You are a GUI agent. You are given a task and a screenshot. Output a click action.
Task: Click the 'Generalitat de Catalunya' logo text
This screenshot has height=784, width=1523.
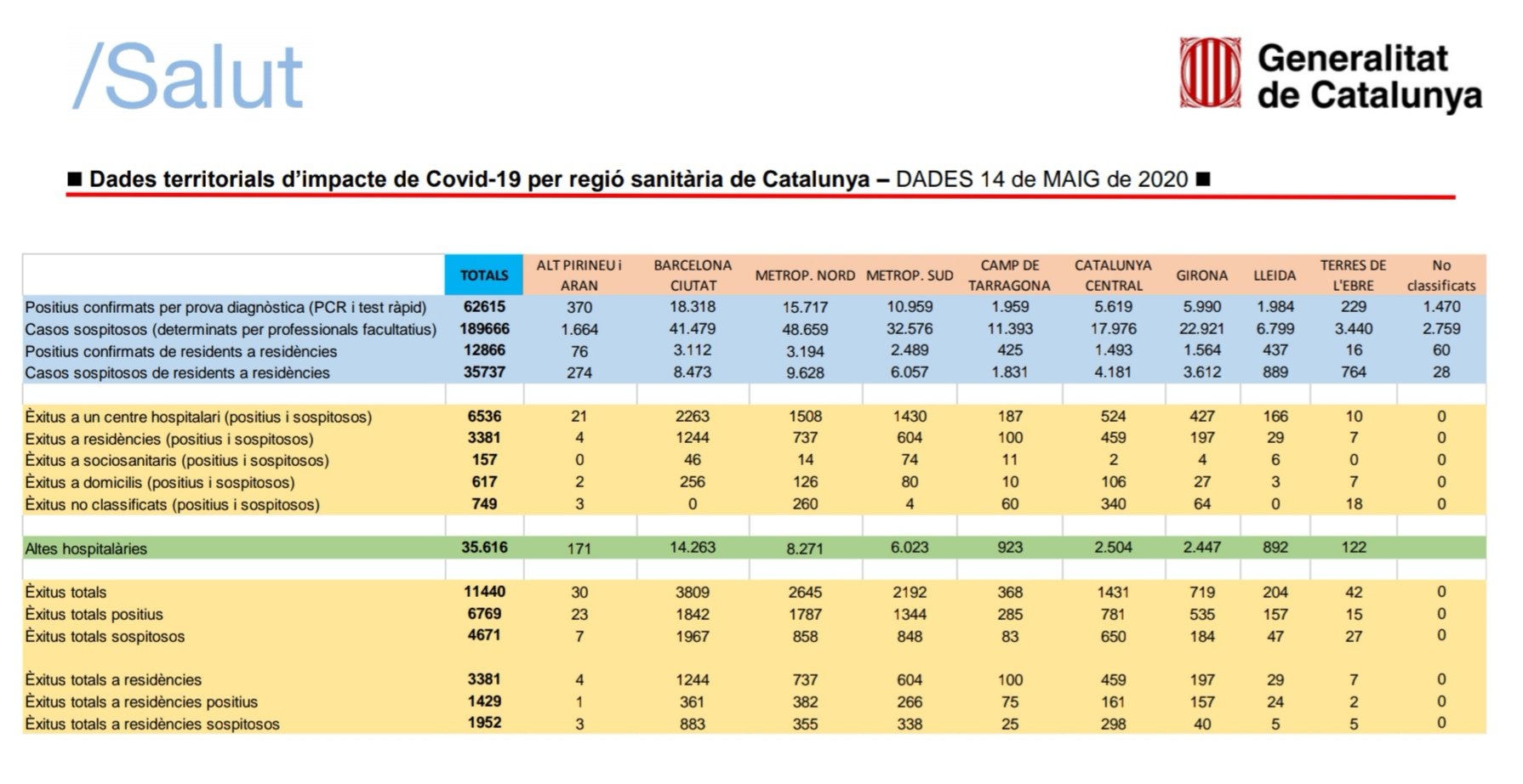(1370, 77)
